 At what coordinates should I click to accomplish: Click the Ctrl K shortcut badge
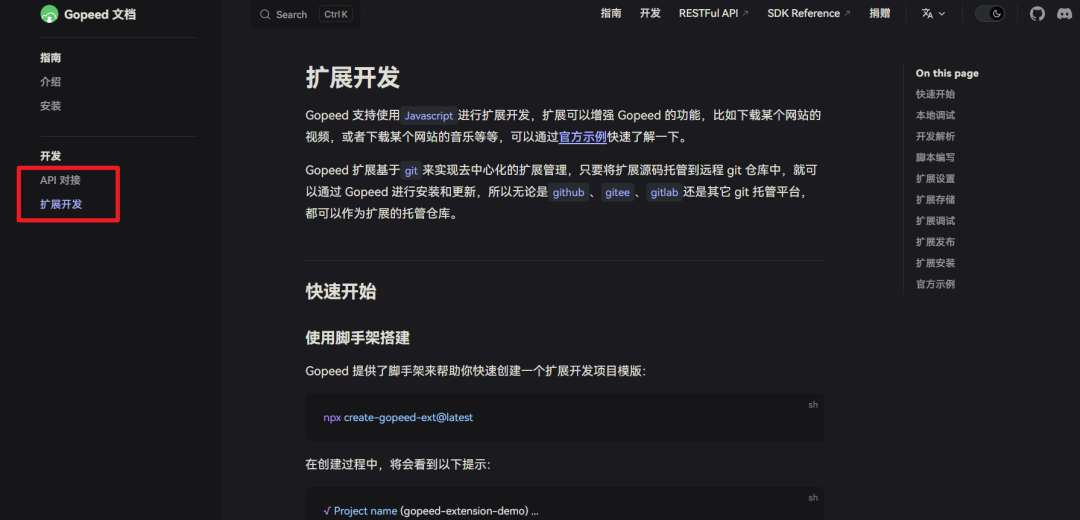point(336,14)
